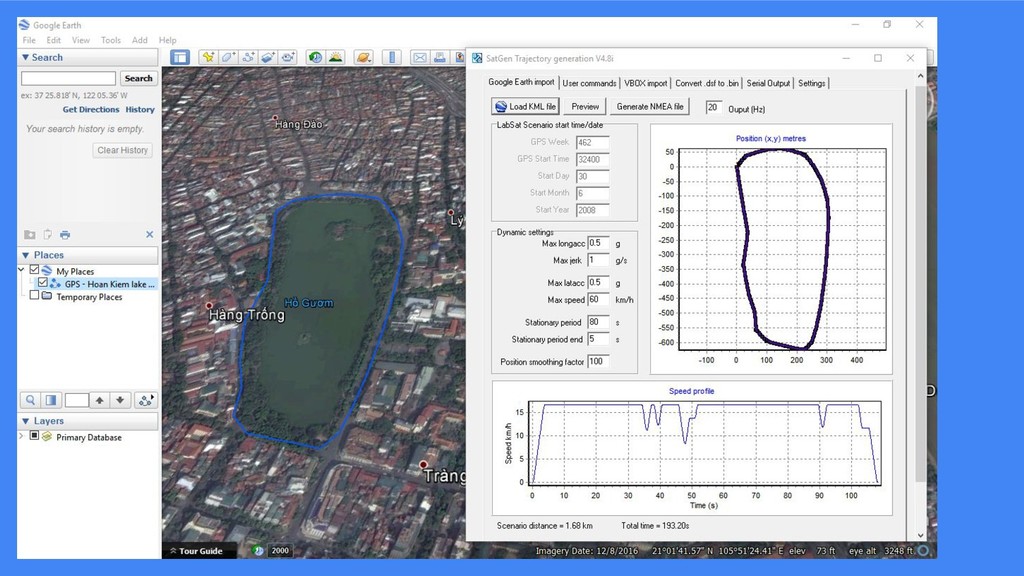Screen dimensions: 1024x576
Task: Select the ruler tool icon
Action: [x=392, y=57]
